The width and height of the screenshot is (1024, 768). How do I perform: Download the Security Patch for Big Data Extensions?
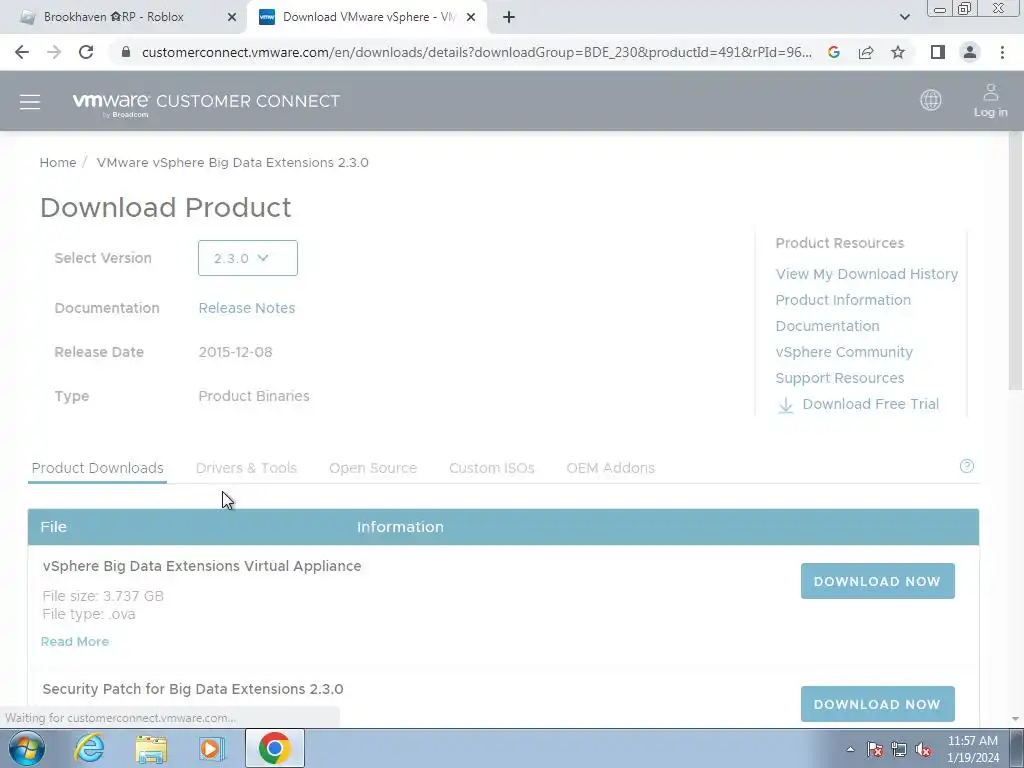(x=878, y=704)
